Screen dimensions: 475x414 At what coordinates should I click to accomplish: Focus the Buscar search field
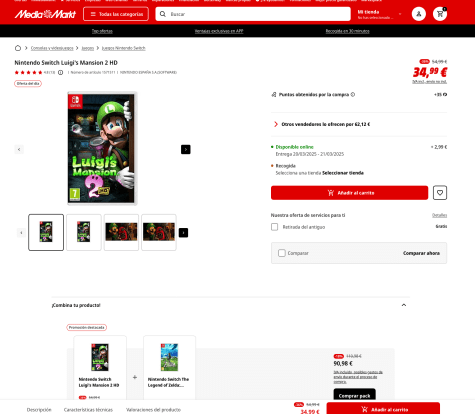click(253, 14)
